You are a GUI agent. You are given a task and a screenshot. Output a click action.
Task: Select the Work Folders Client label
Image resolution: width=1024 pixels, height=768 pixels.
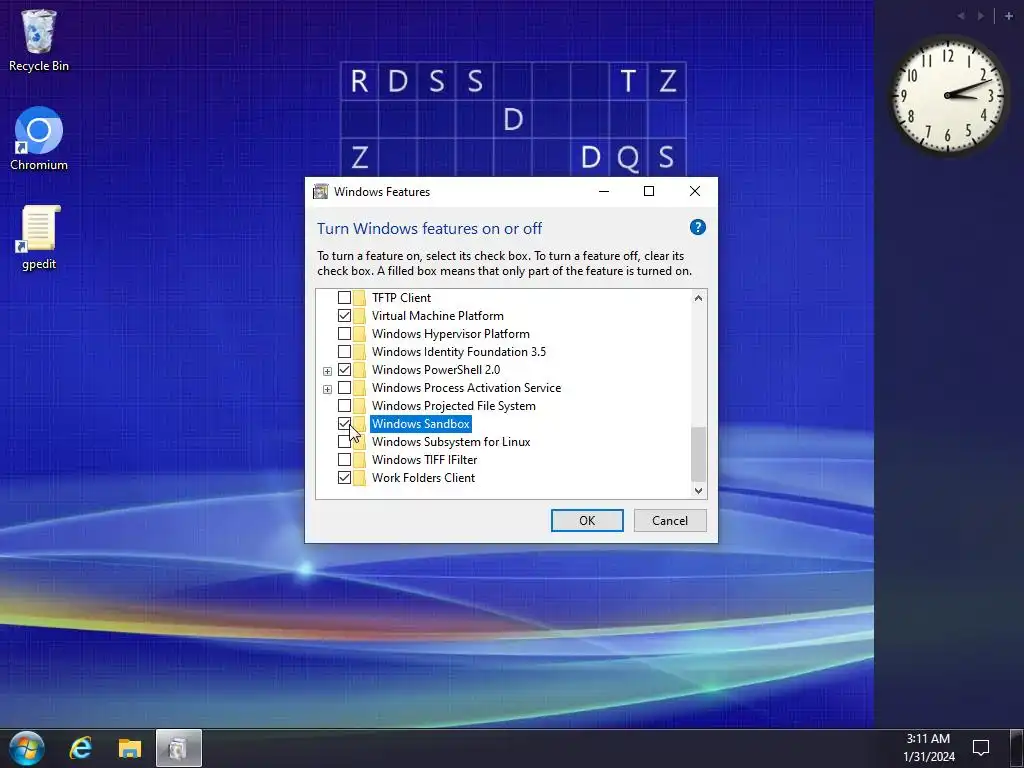coord(423,478)
